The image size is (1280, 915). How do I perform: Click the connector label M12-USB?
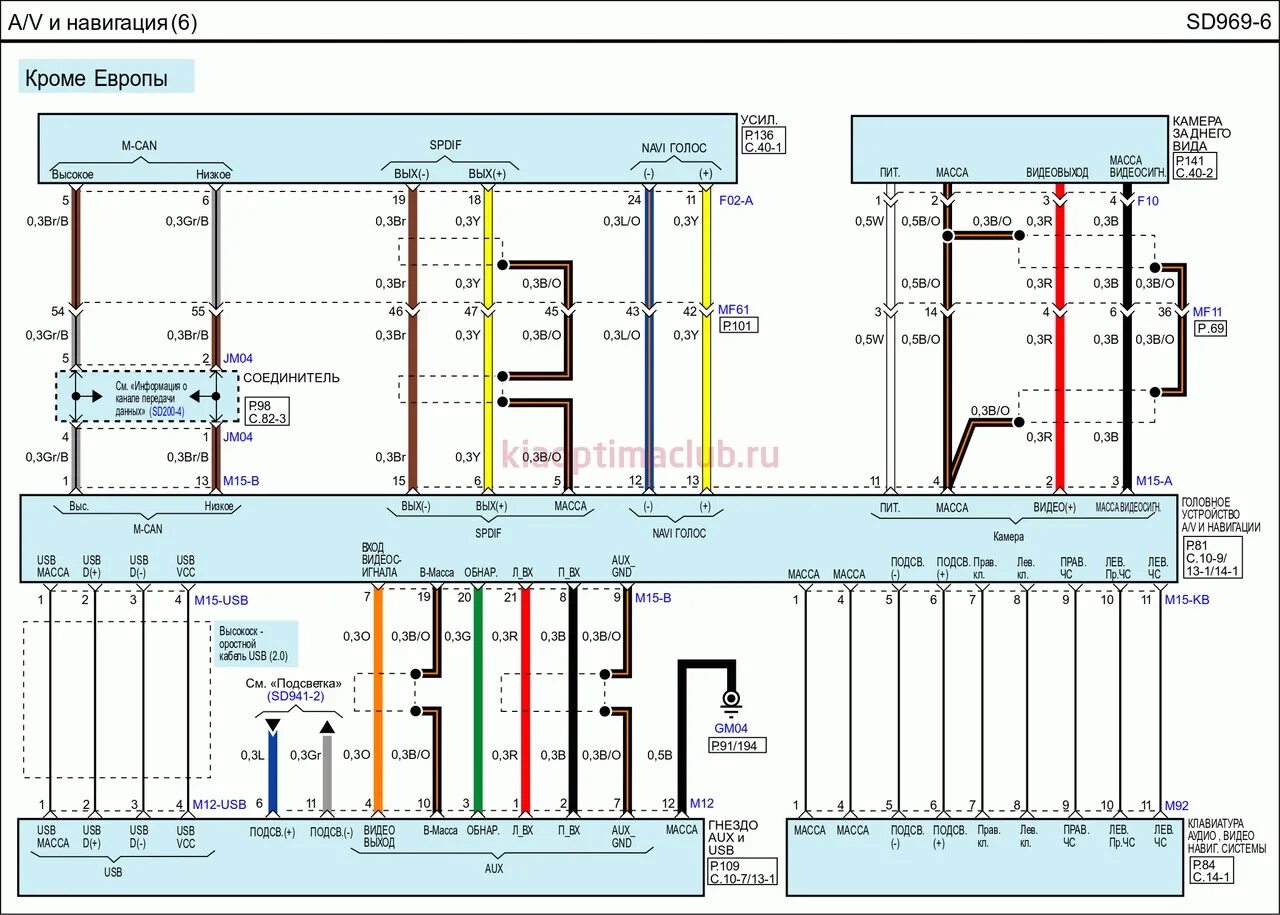coord(219,804)
